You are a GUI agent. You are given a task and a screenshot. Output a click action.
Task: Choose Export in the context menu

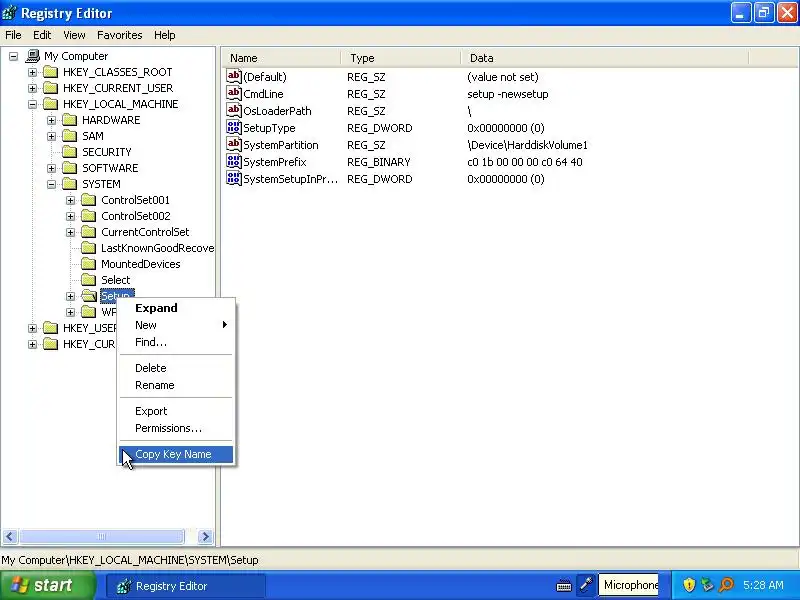point(176,411)
